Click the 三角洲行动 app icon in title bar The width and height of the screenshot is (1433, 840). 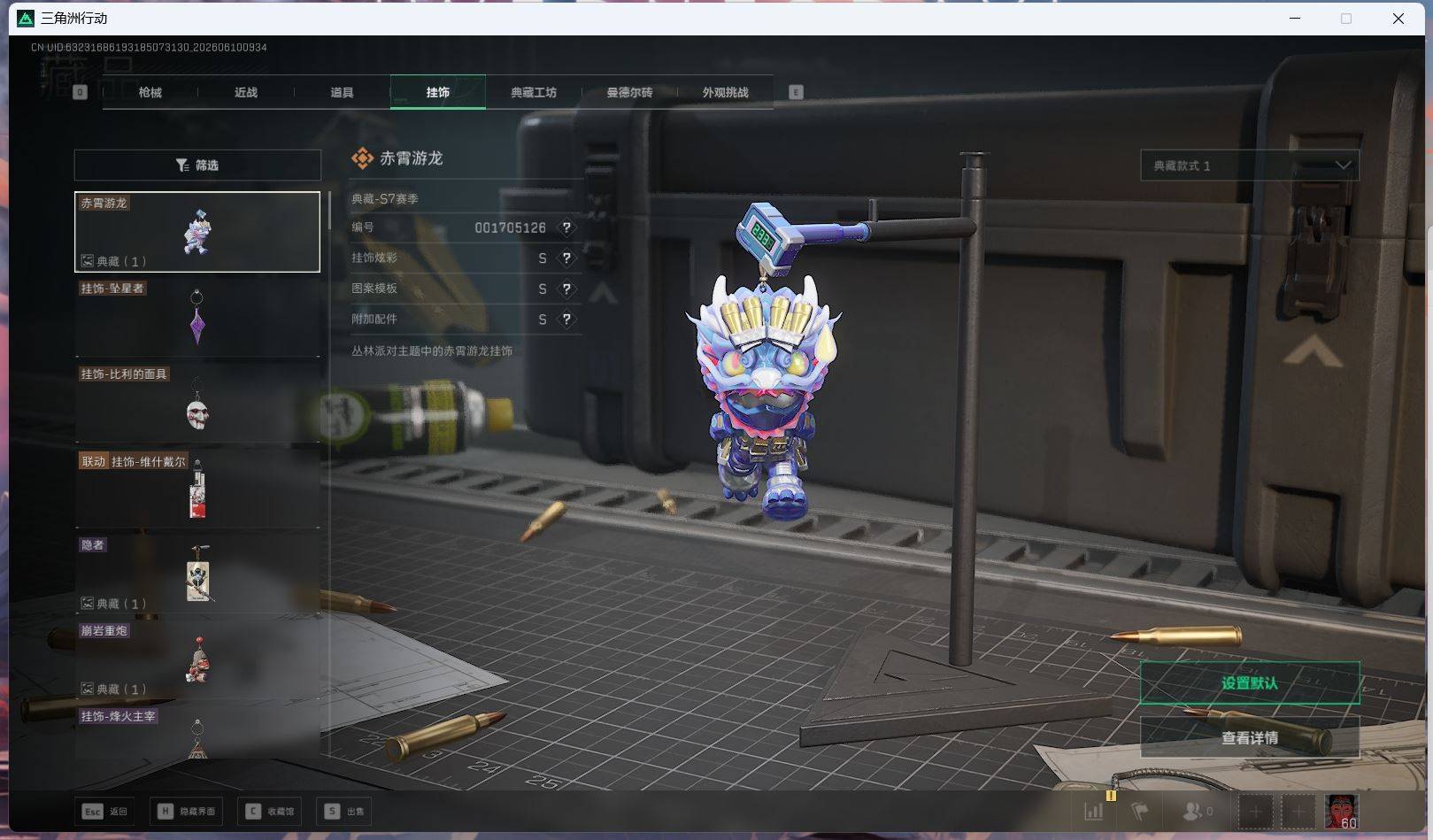pos(27,19)
